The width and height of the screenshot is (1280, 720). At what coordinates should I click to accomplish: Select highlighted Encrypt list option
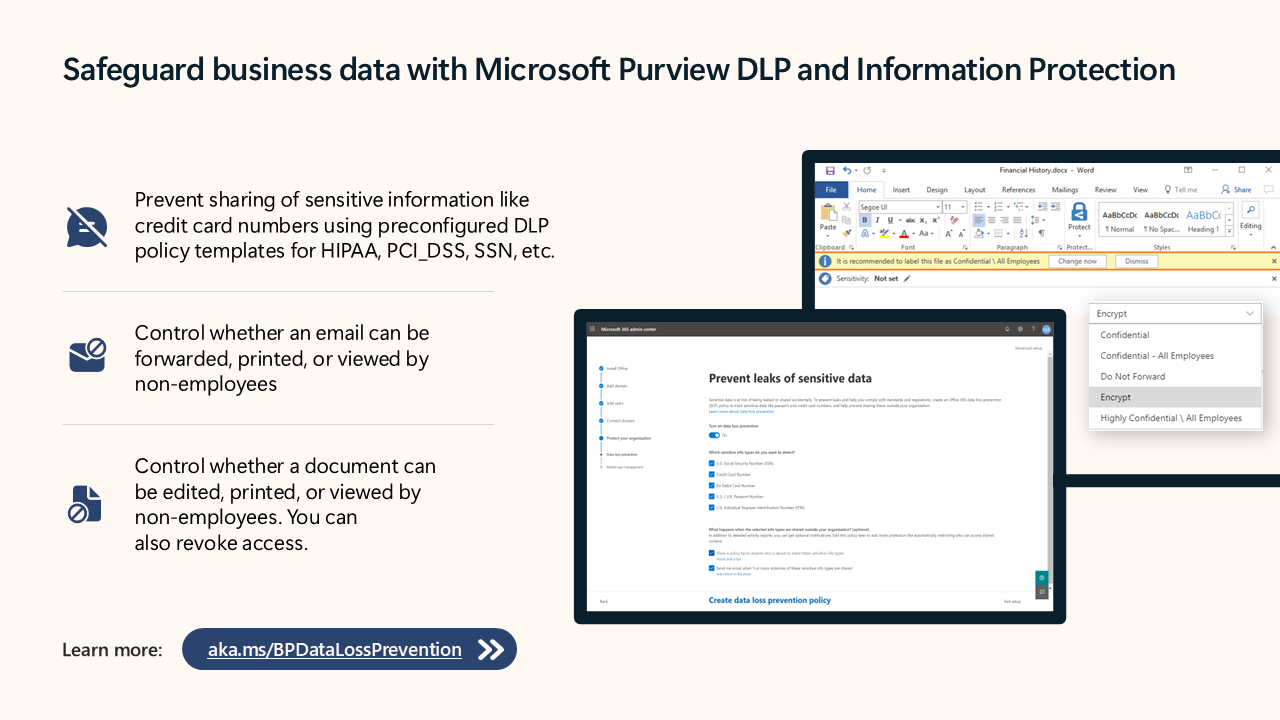[1175, 397]
